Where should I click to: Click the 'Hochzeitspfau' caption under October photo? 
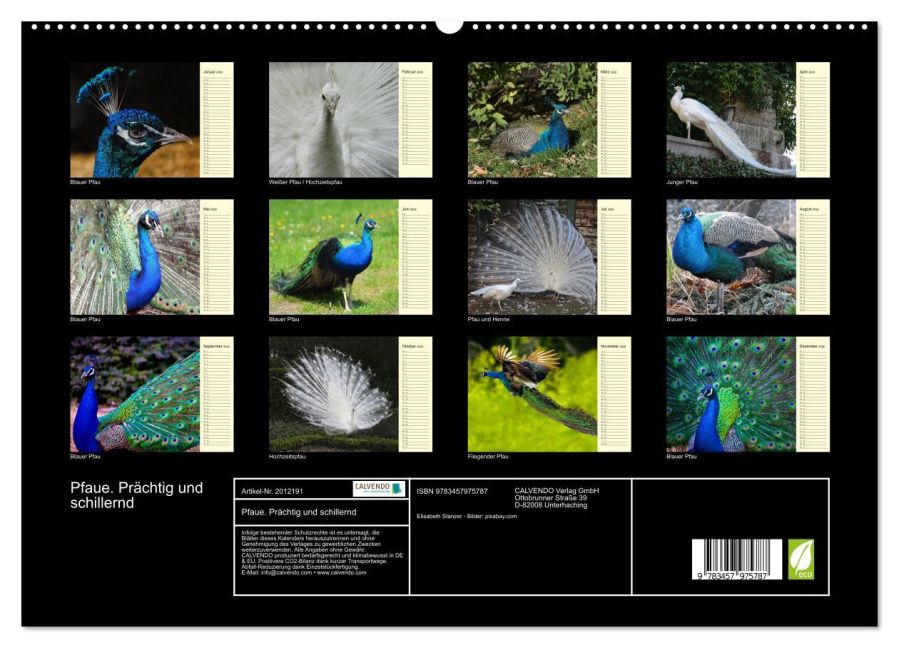point(287,457)
